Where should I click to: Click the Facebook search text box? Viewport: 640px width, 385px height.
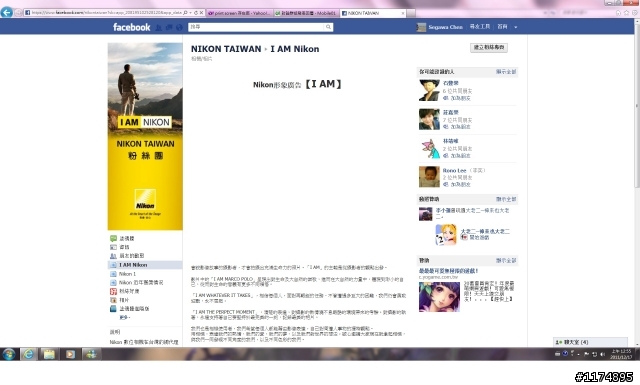[x=256, y=27]
